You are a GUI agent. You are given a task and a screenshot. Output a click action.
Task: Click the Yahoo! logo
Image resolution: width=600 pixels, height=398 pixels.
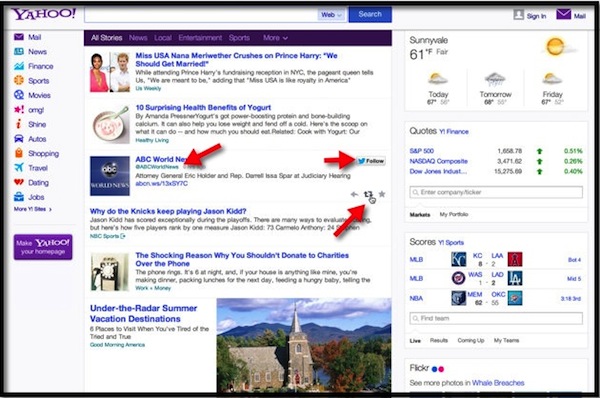(44, 15)
